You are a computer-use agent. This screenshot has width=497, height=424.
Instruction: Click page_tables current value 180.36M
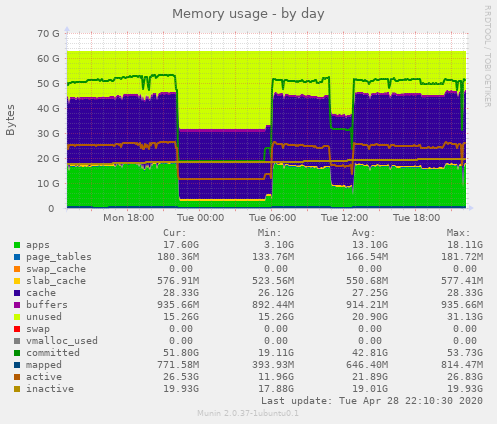(x=178, y=257)
